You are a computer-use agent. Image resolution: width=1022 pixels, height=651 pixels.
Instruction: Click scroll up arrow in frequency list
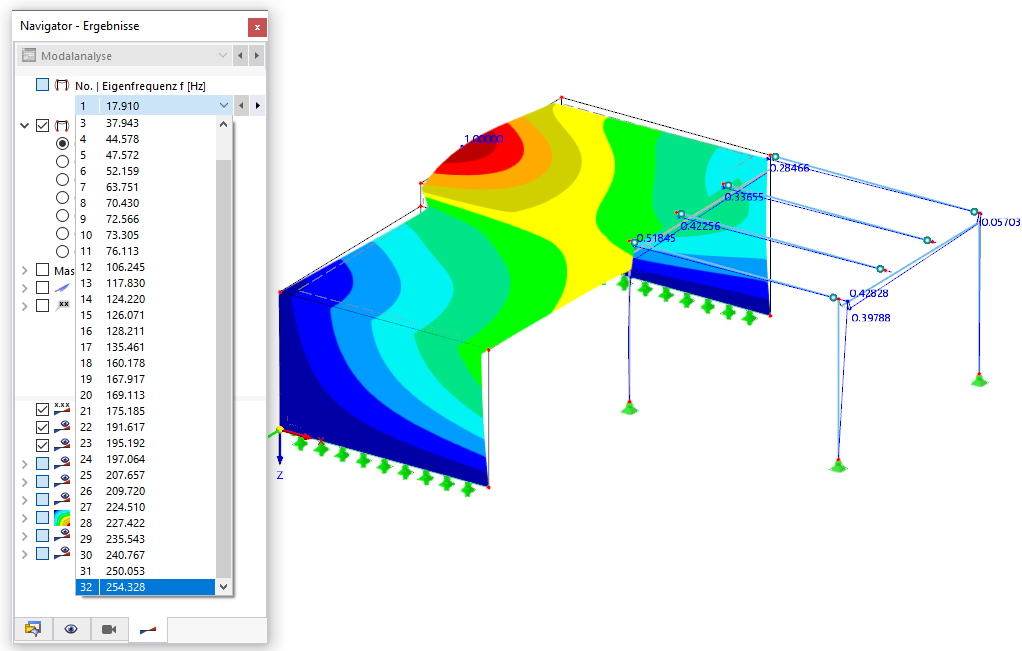tap(224, 124)
